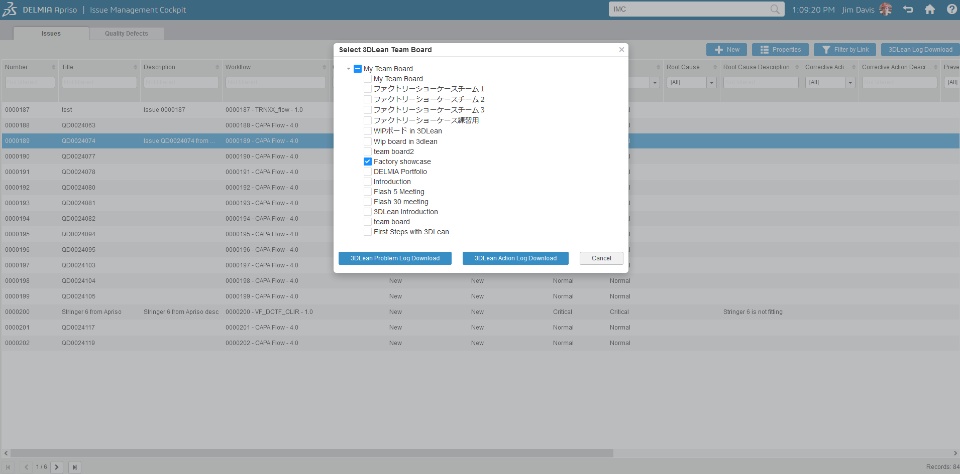Click 3DLean Problem Log Download button
Screen dimensions: 960x474
click(x=395, y=258)
